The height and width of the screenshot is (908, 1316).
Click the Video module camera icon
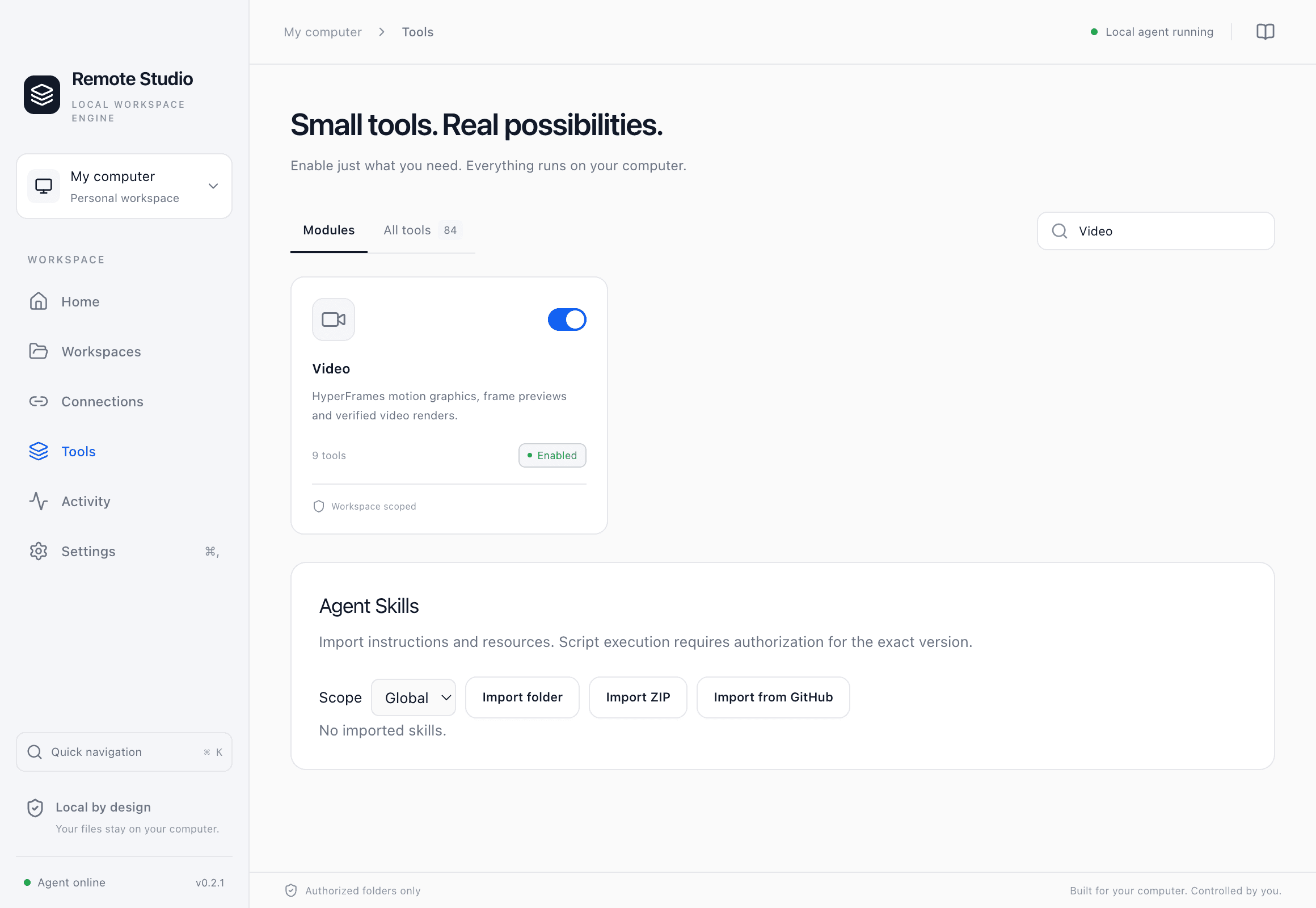click(x=334, y=320)
